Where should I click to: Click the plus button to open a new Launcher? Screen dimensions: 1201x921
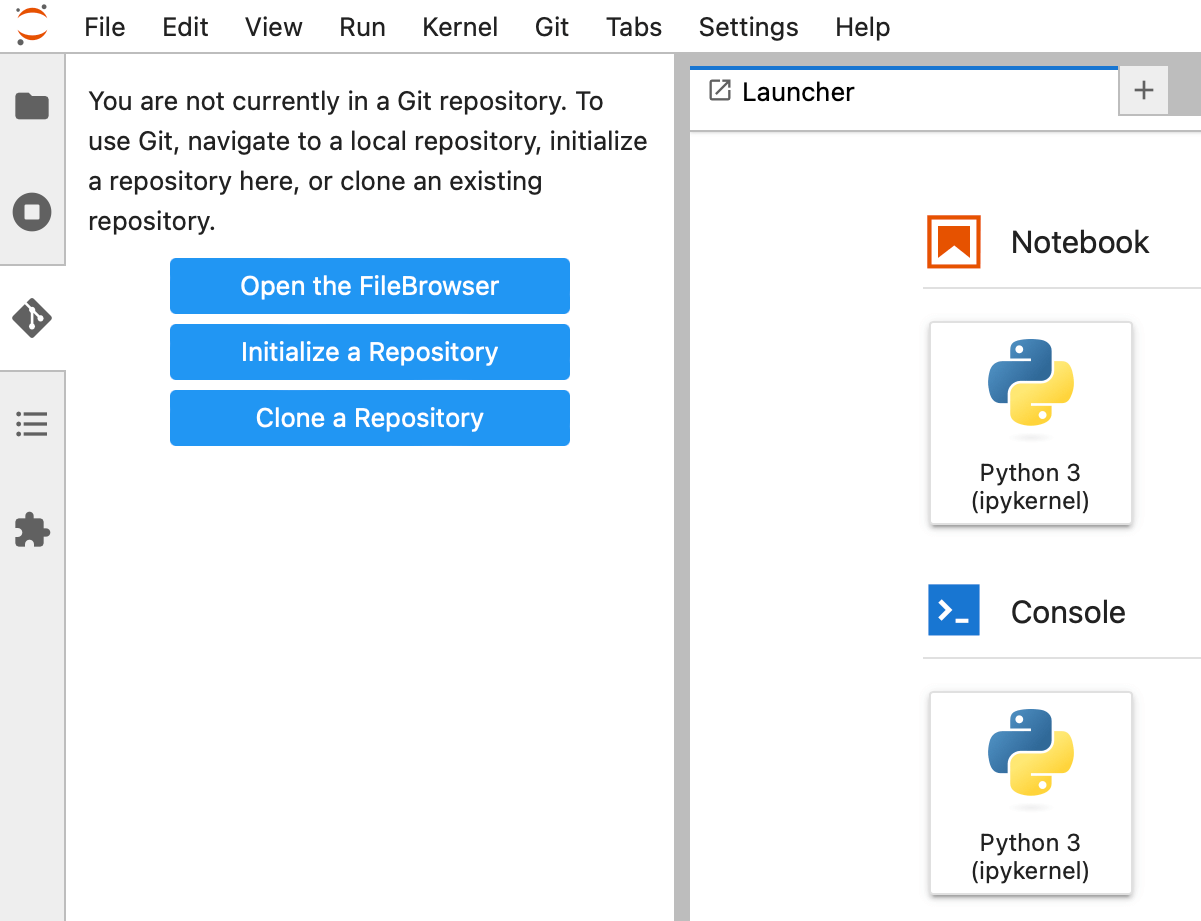click(x=1143, y=90)
